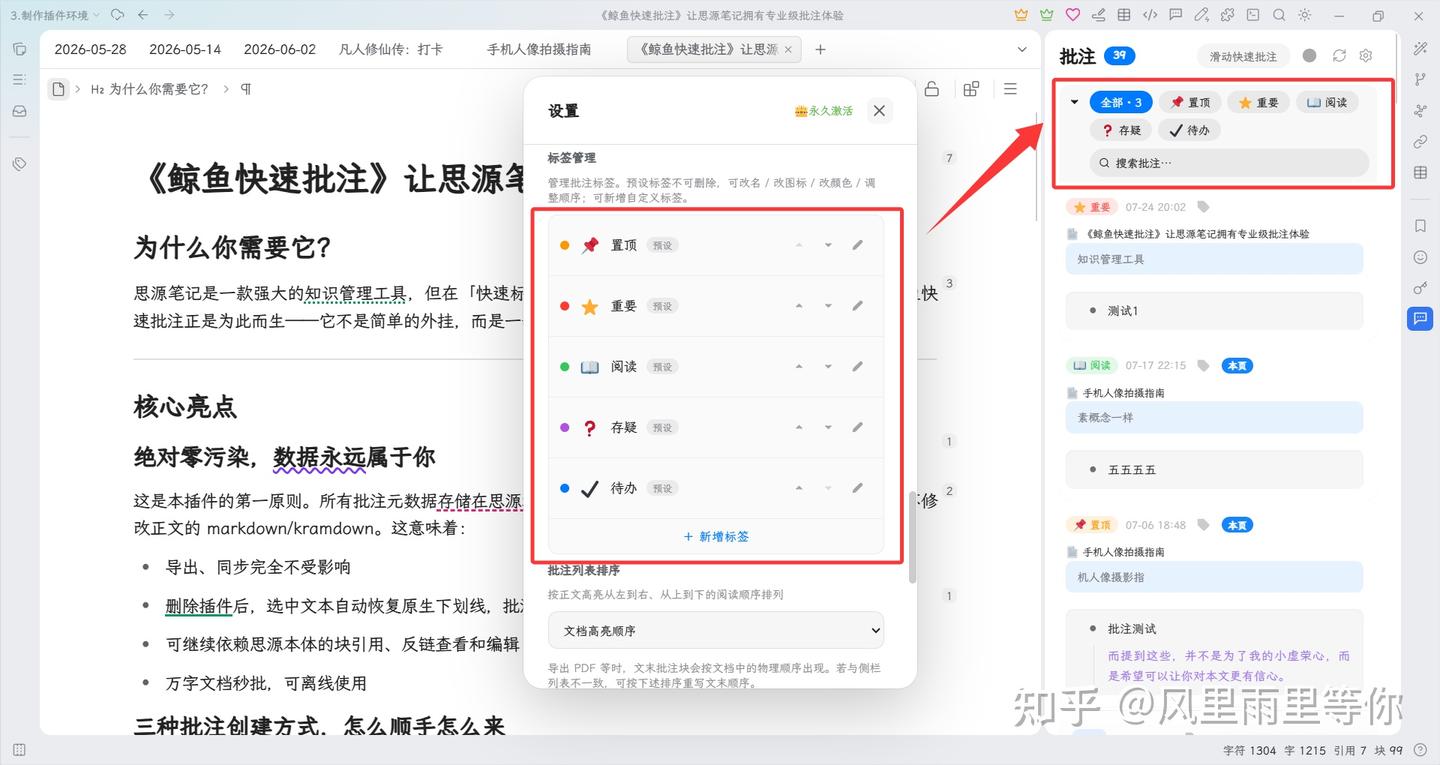Move the 重要 tag up
Screen dimensions: 1440x765
[799, 306]
